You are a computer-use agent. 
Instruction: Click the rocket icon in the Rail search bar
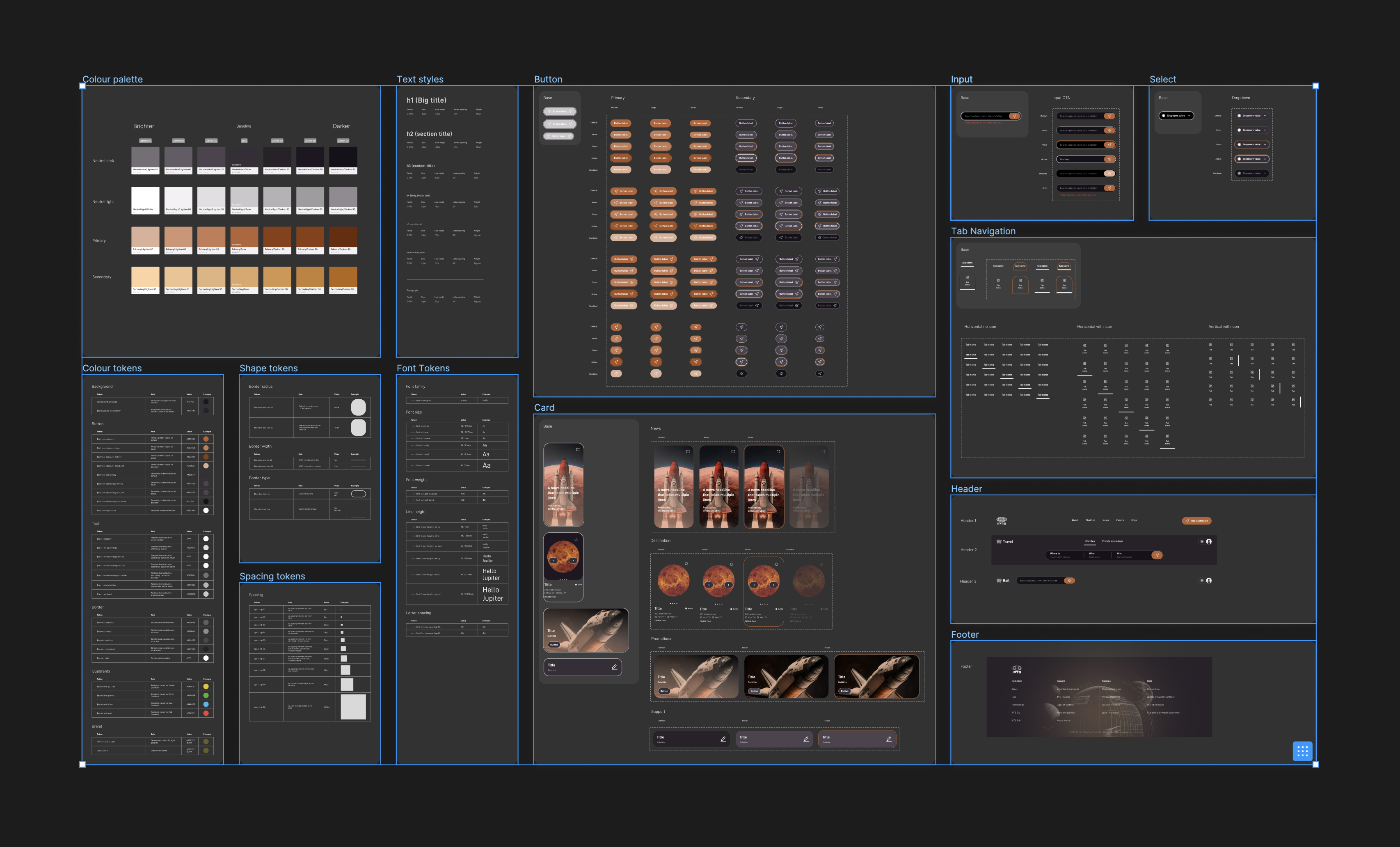(1070, 581)
